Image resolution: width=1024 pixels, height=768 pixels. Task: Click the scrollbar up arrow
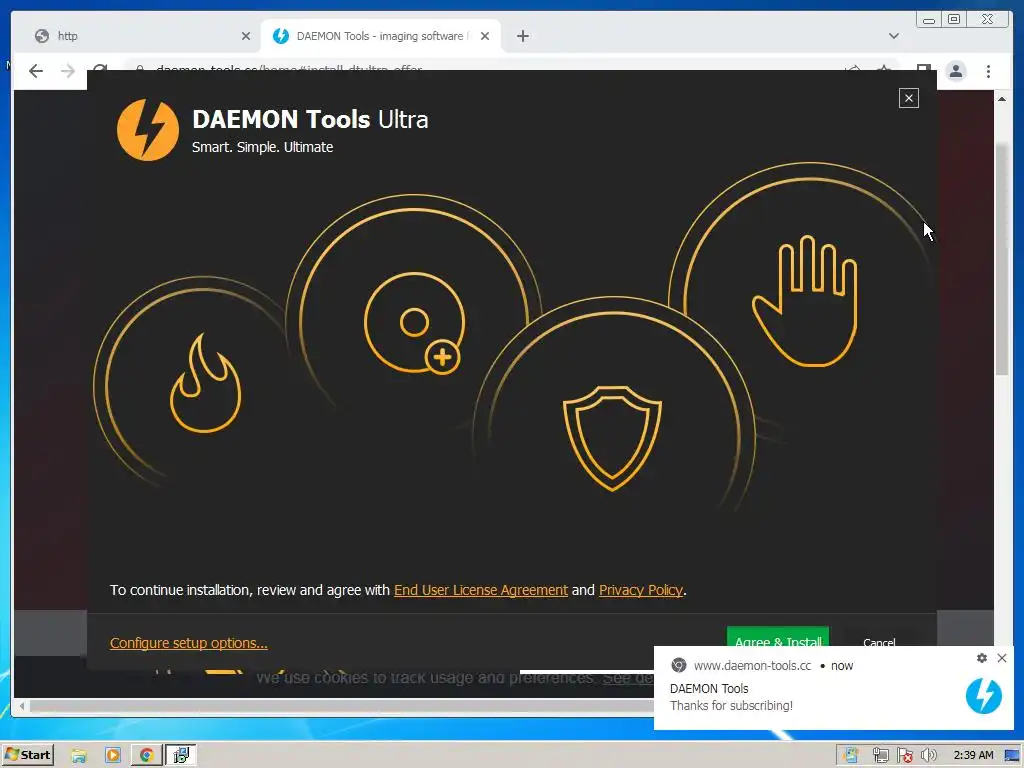(1001, 99)
